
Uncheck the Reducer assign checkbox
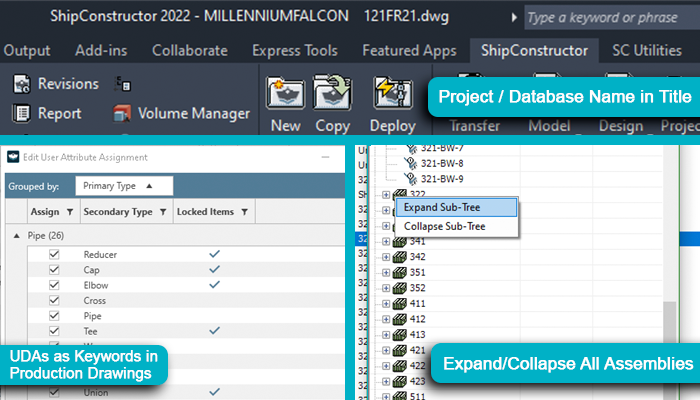point(54,254)
